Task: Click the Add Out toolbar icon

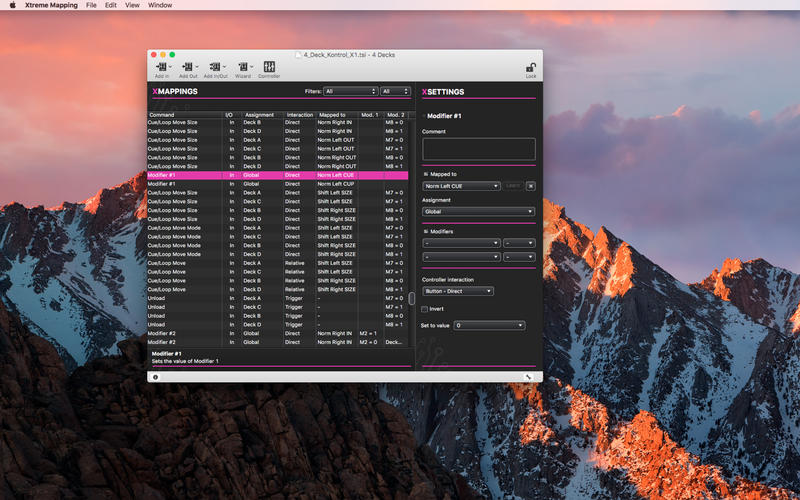Action: coord(188,67)
